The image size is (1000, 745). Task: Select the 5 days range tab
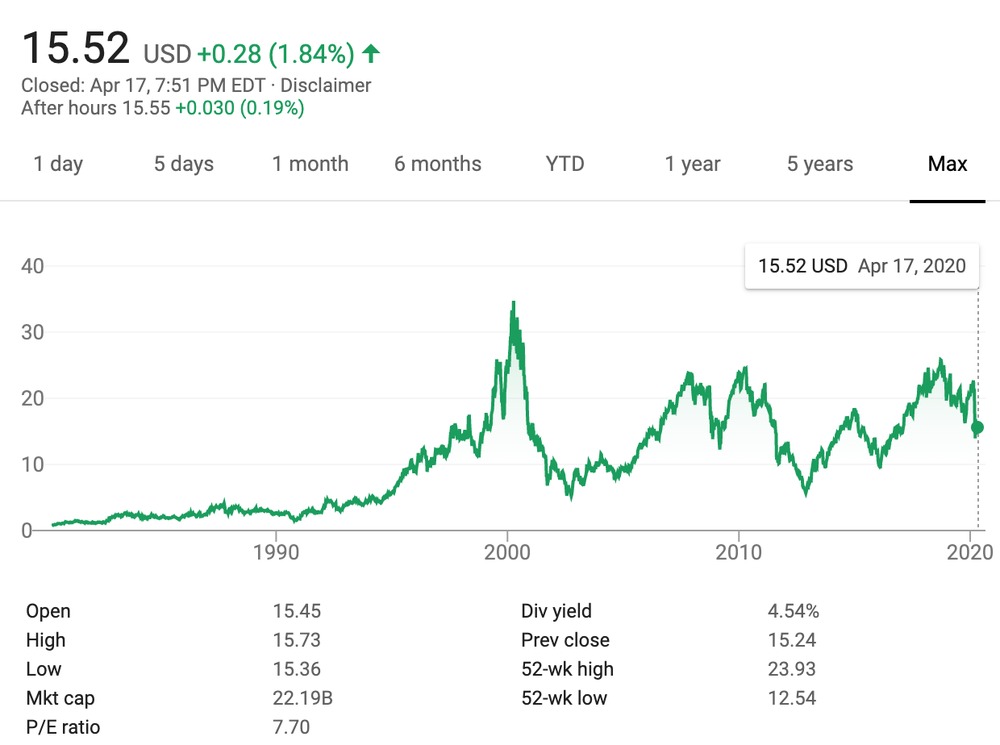[x=184, y=164]
